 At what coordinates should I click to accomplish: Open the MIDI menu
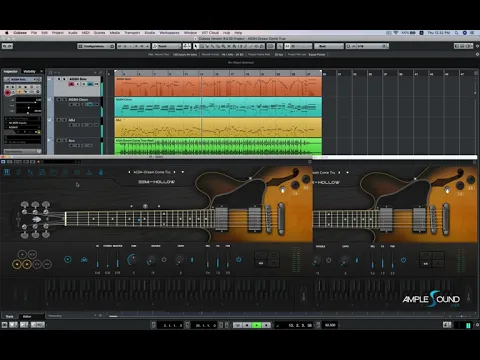pos(86,33)
